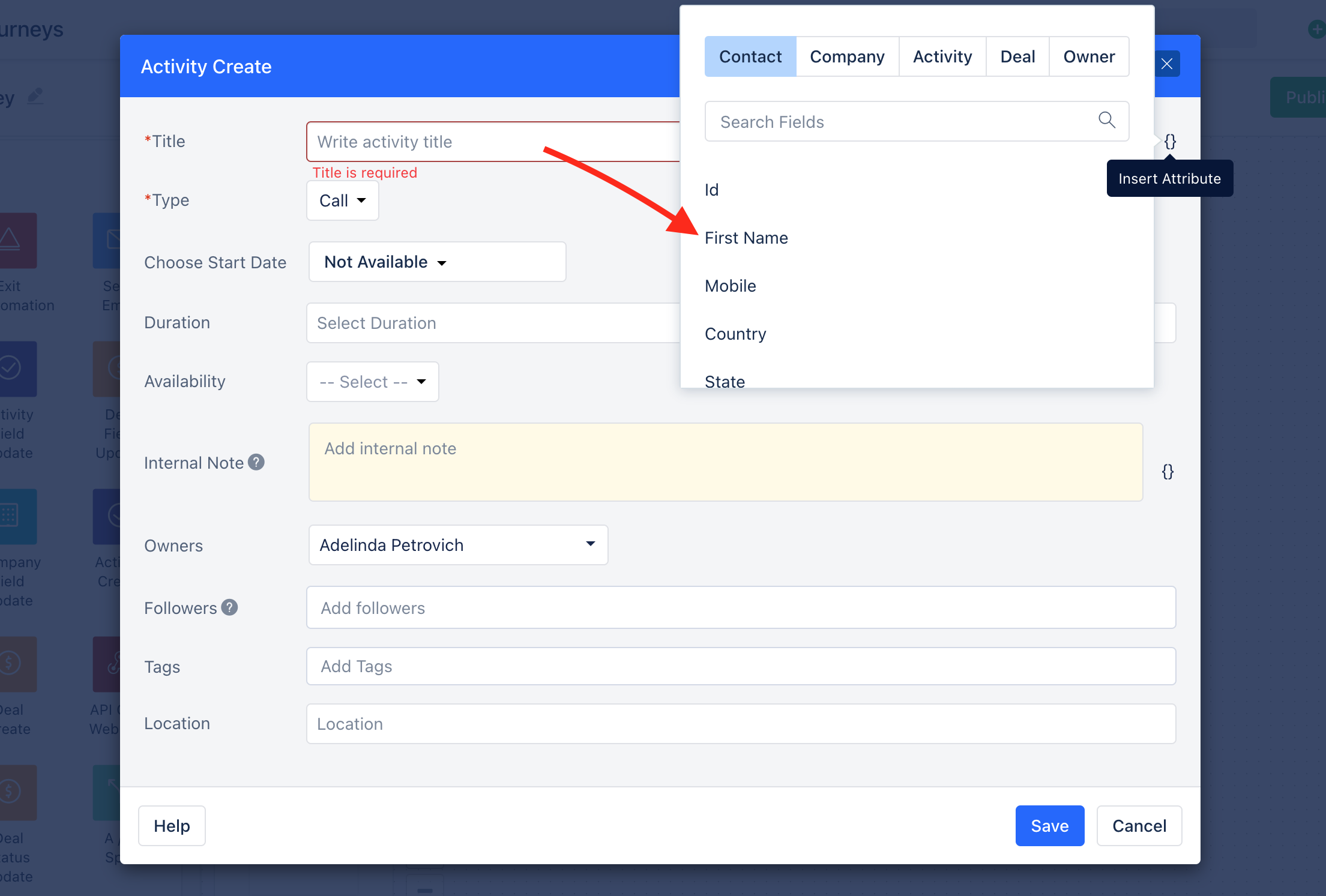Screen dimensions: 1326x896
Task: Switch to the Owner tab
Action: [1089, 56]
